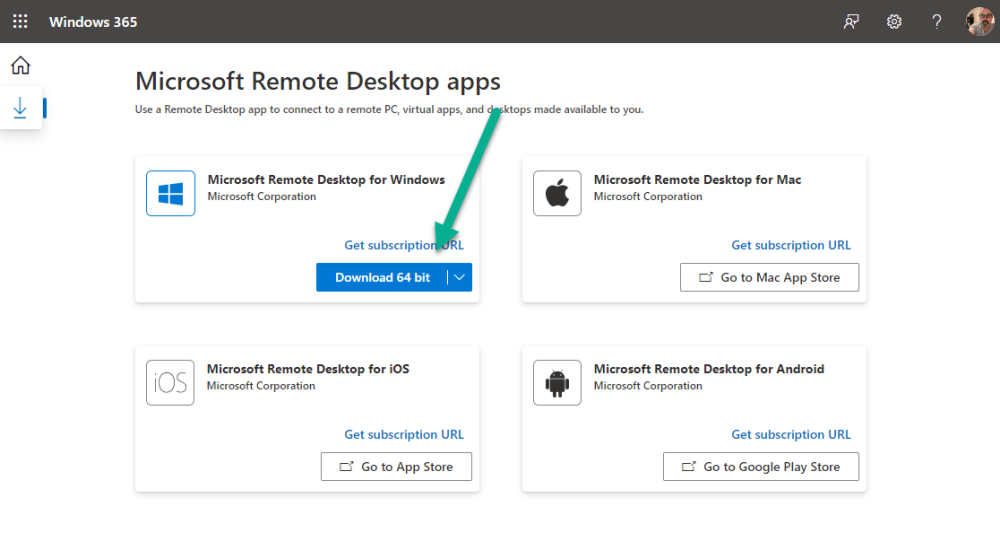This screenshot has height=559, width=1000.
Task: Click the Android robot app icon
Action: [x=557, y=382]
